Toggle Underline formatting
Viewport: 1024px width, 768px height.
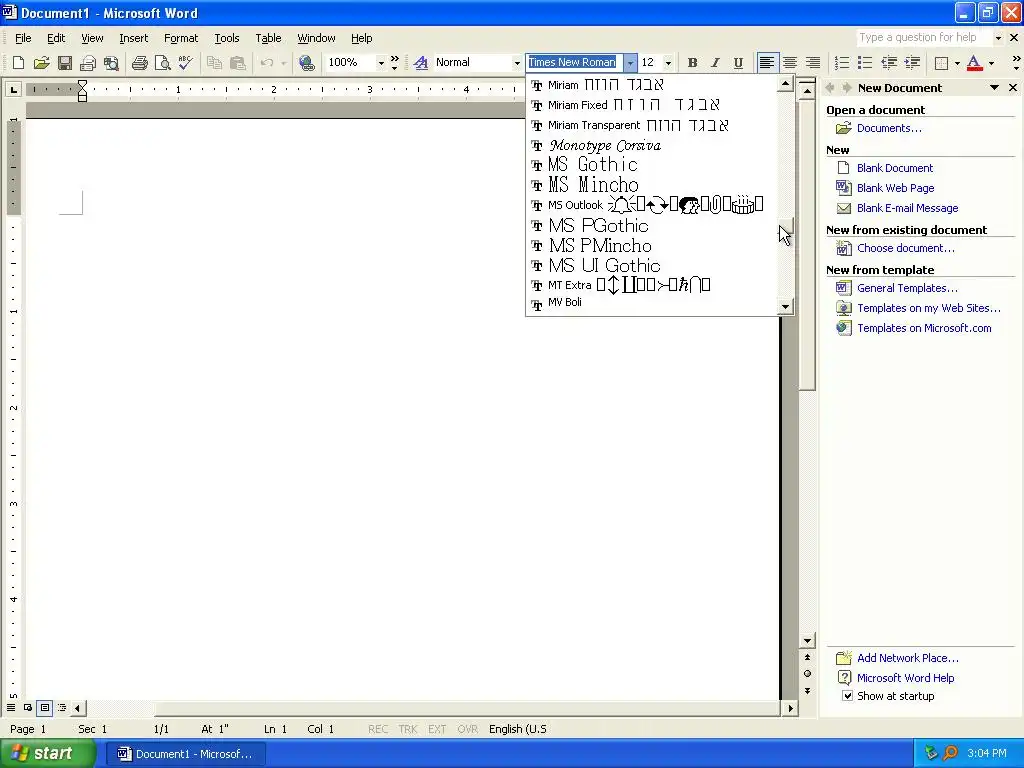(738, 63)
